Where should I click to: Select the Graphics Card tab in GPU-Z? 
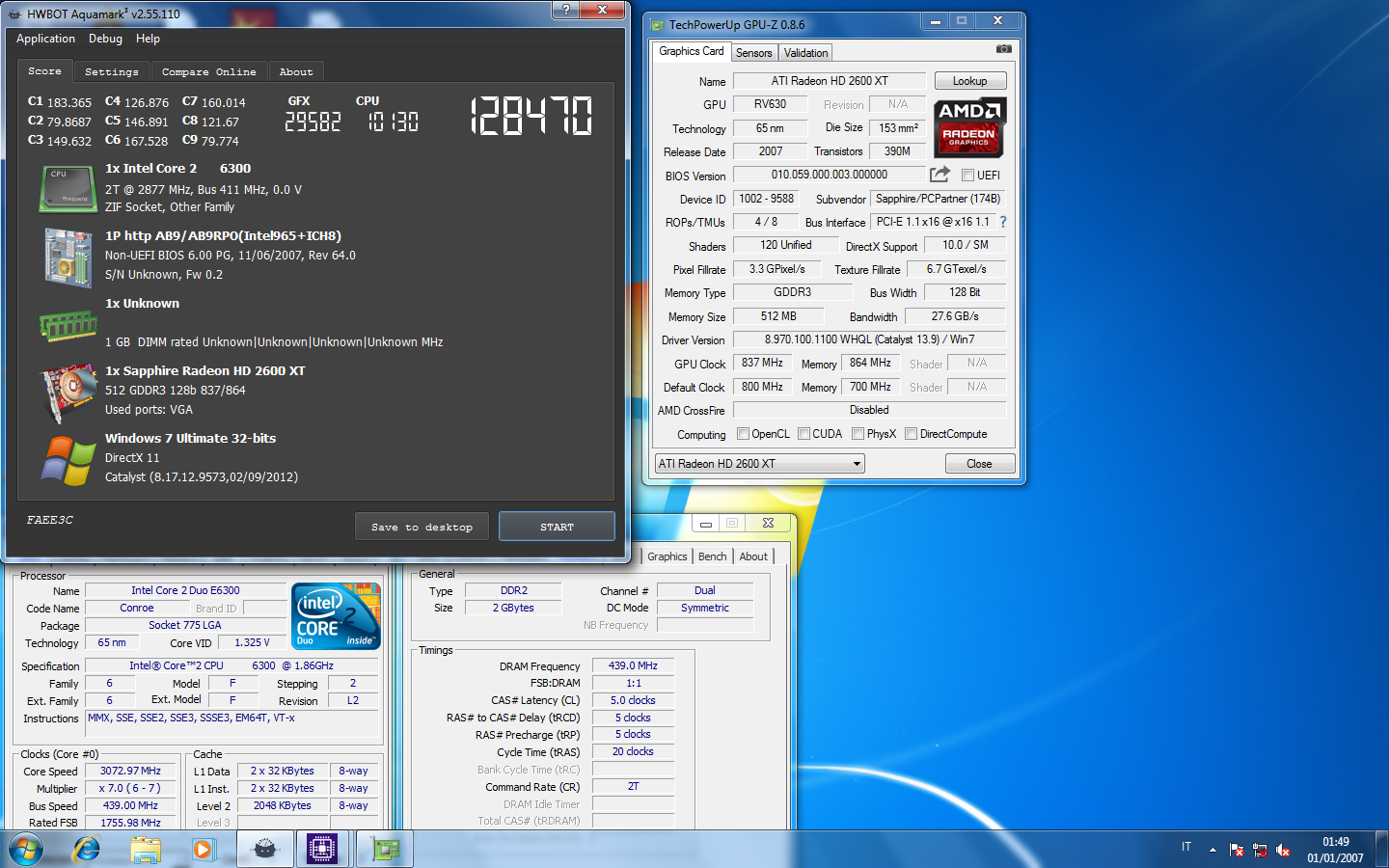pyautogui.click(x=692, y=51)
